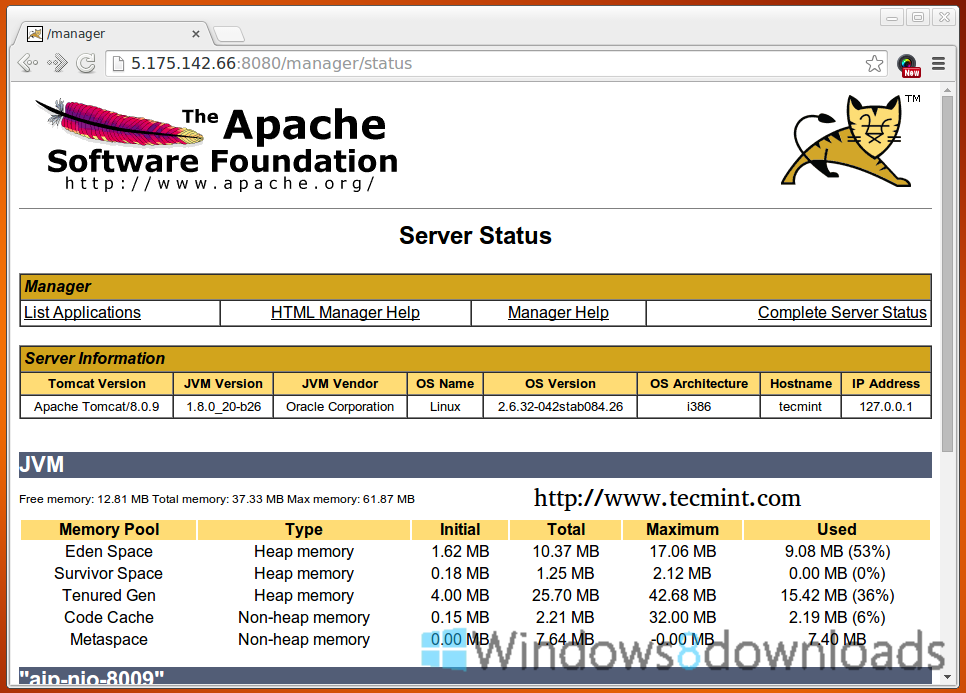Click the 9.08 MB (53%) used value

coord(837,551)
